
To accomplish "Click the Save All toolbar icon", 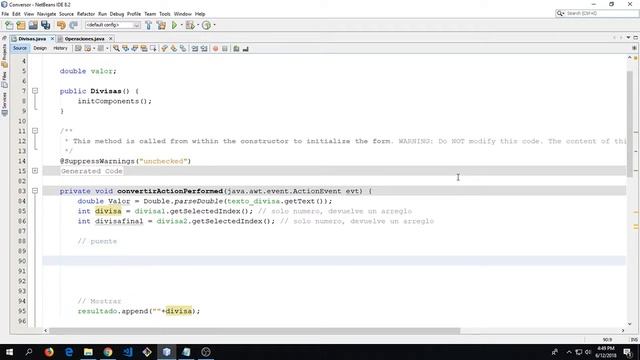I will [45, 25].
